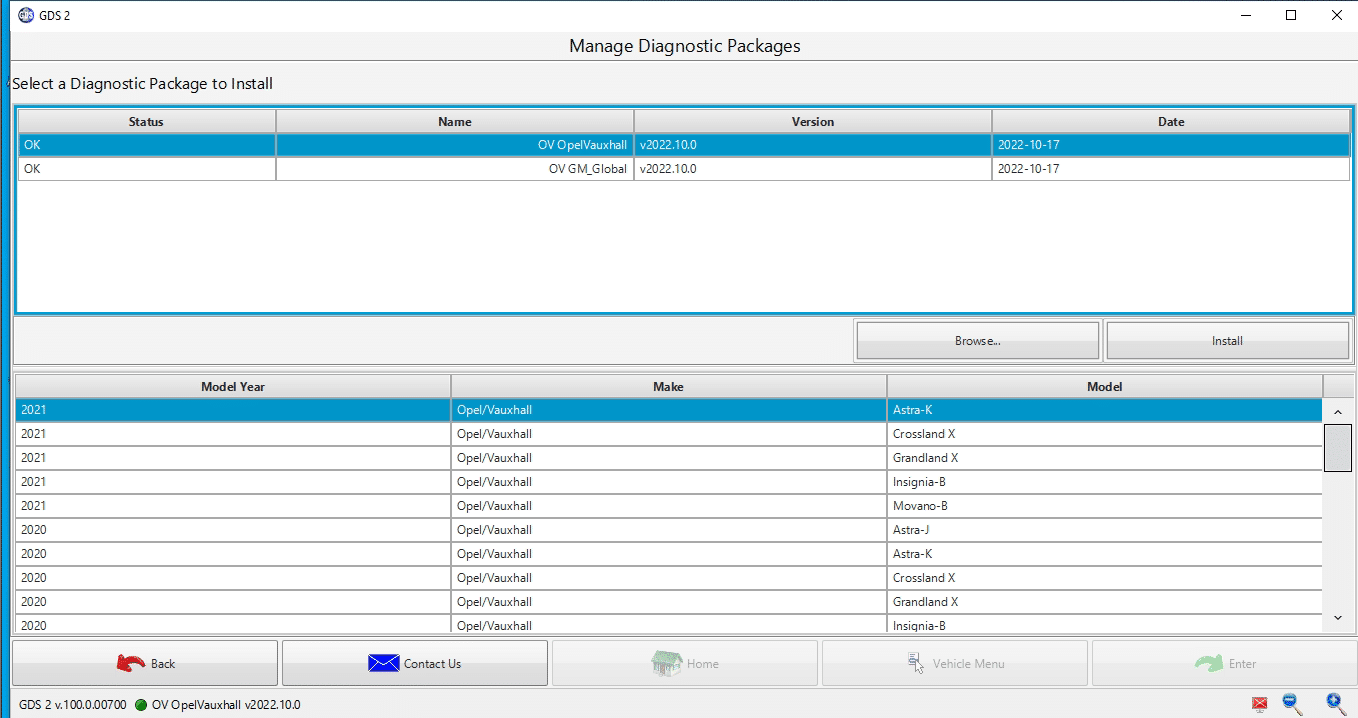Image resolution: width=1358 pixels, height=718 pixels.
Task: Select the 2021 Insignia-B row
Action: (669, 482)
